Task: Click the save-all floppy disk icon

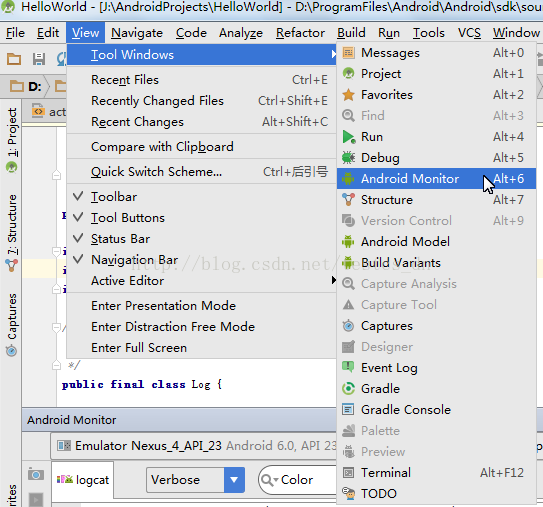Action: point(39,59)
